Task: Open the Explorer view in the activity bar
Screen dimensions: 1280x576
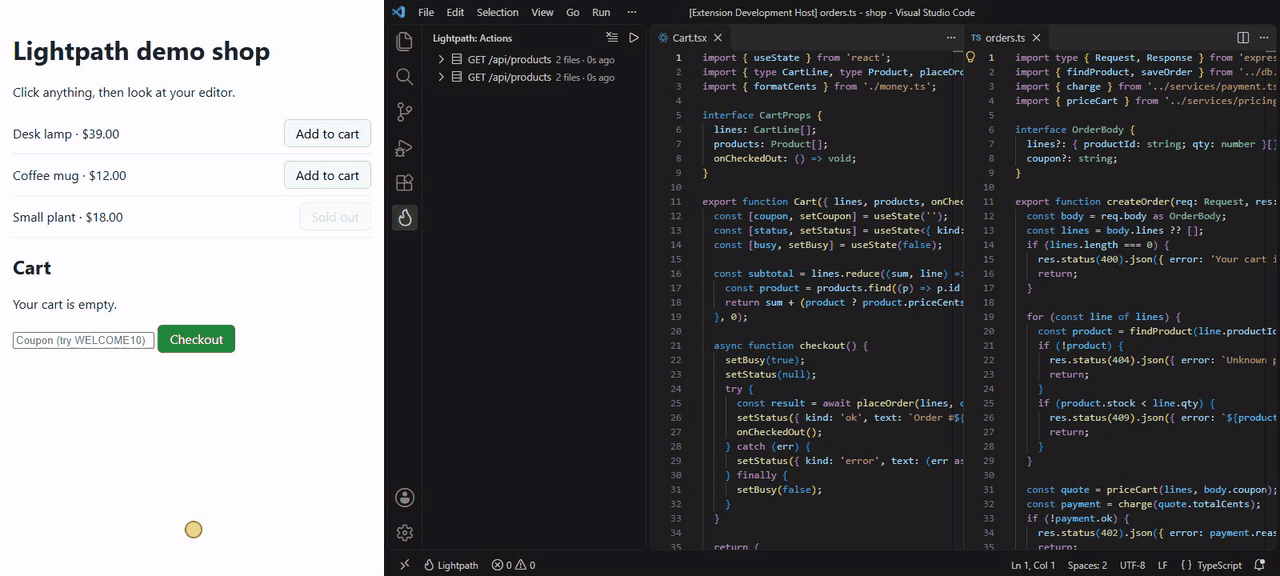Action: coord(404,42)
